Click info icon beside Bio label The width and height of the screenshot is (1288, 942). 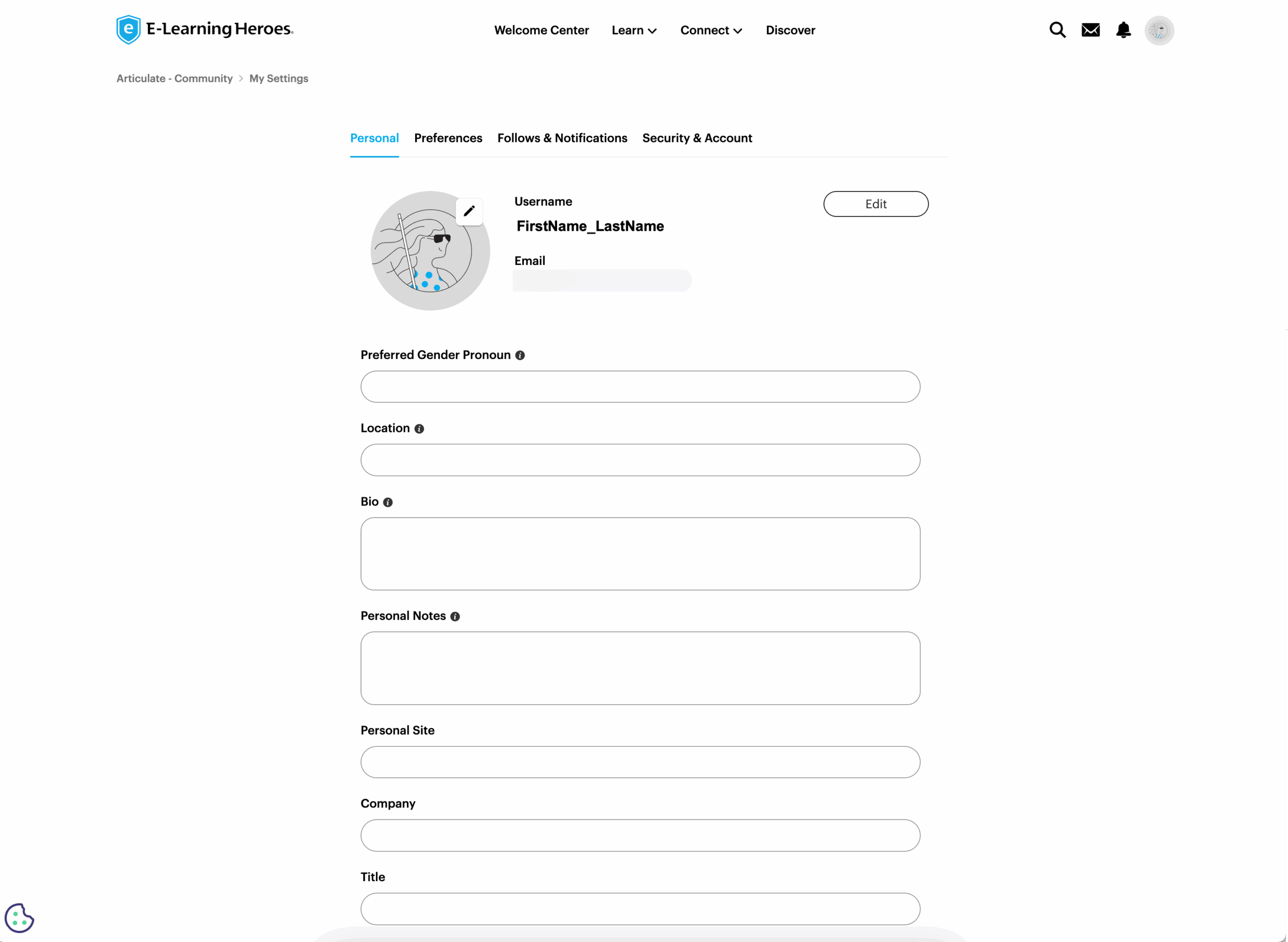coord(388,502)
